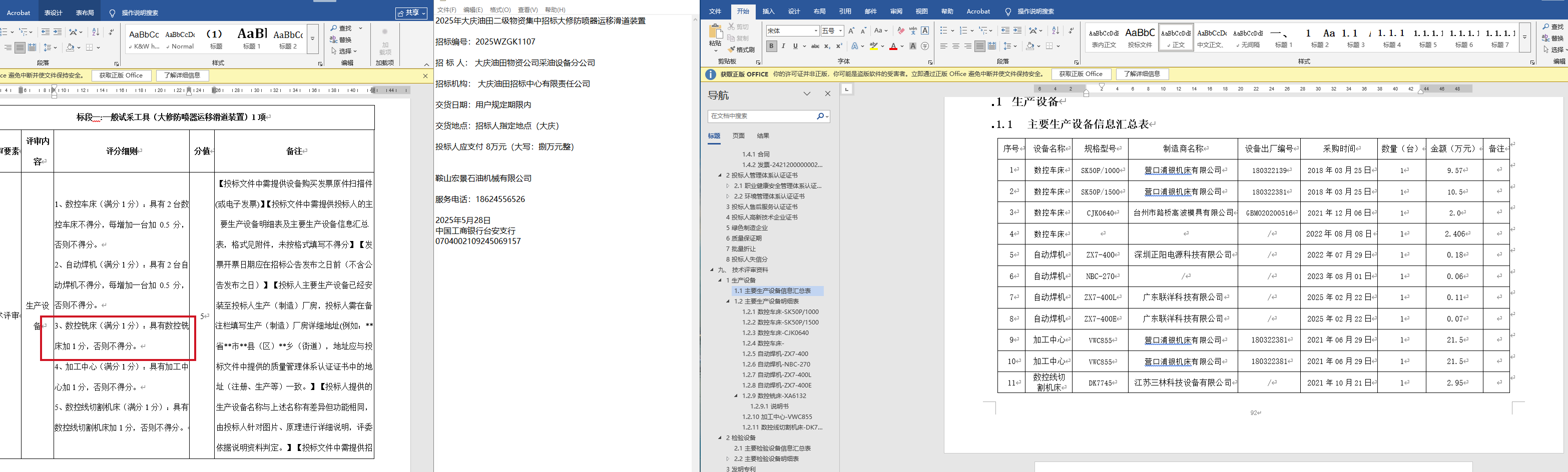Toggle Center alignment in the right Word window

pos(955,46)
